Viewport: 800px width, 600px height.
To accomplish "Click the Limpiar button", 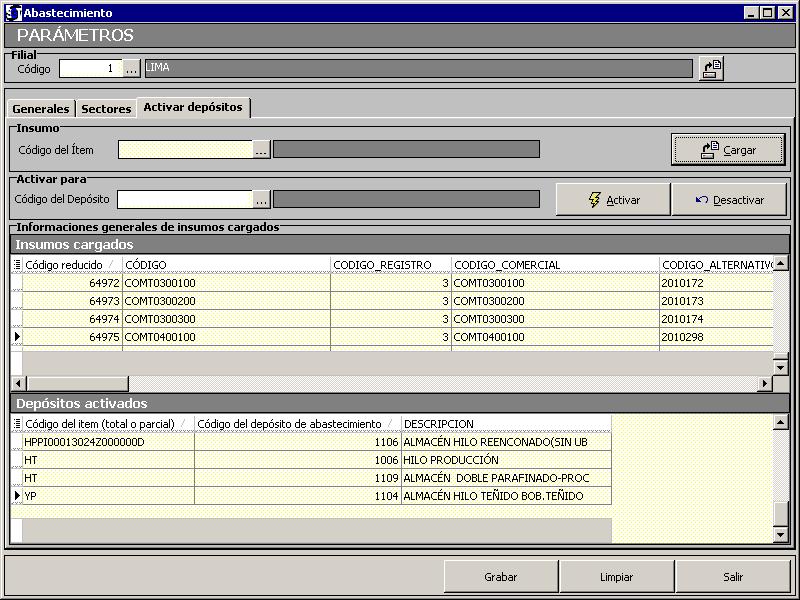I will tap(616, 577).
